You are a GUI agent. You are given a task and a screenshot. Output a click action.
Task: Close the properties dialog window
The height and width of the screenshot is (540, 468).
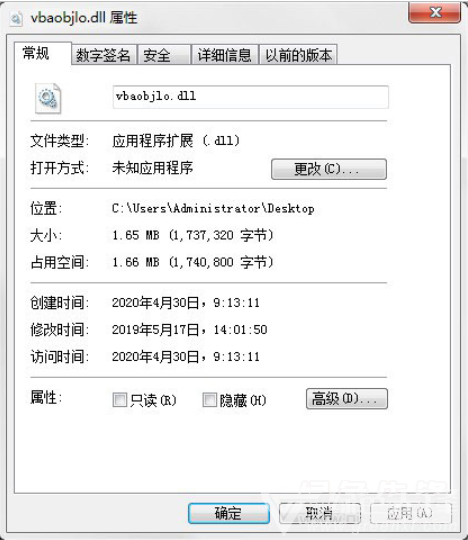pyautogui.click(x=435, y=13)
